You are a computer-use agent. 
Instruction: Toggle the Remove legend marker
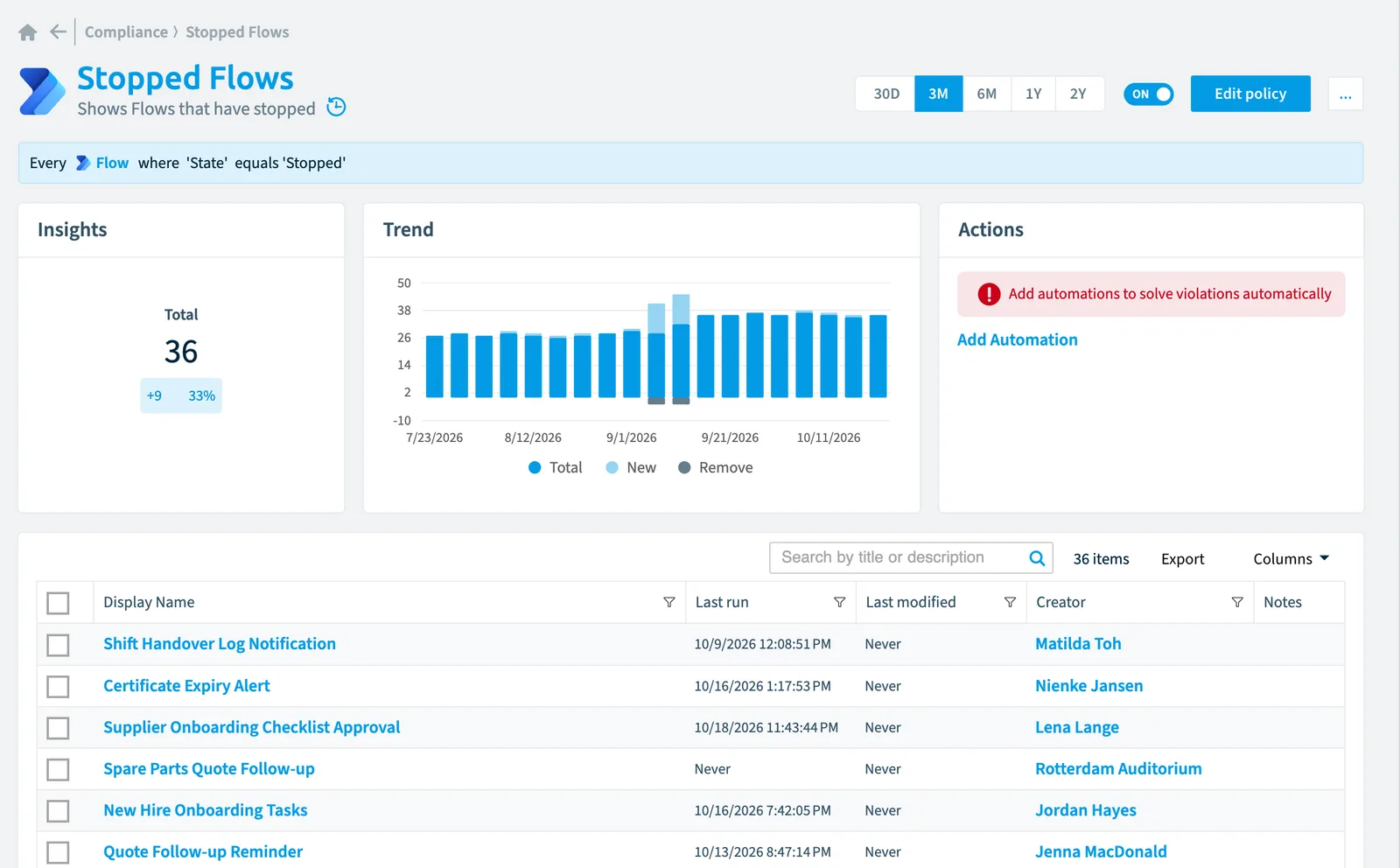tap(684, 467)
